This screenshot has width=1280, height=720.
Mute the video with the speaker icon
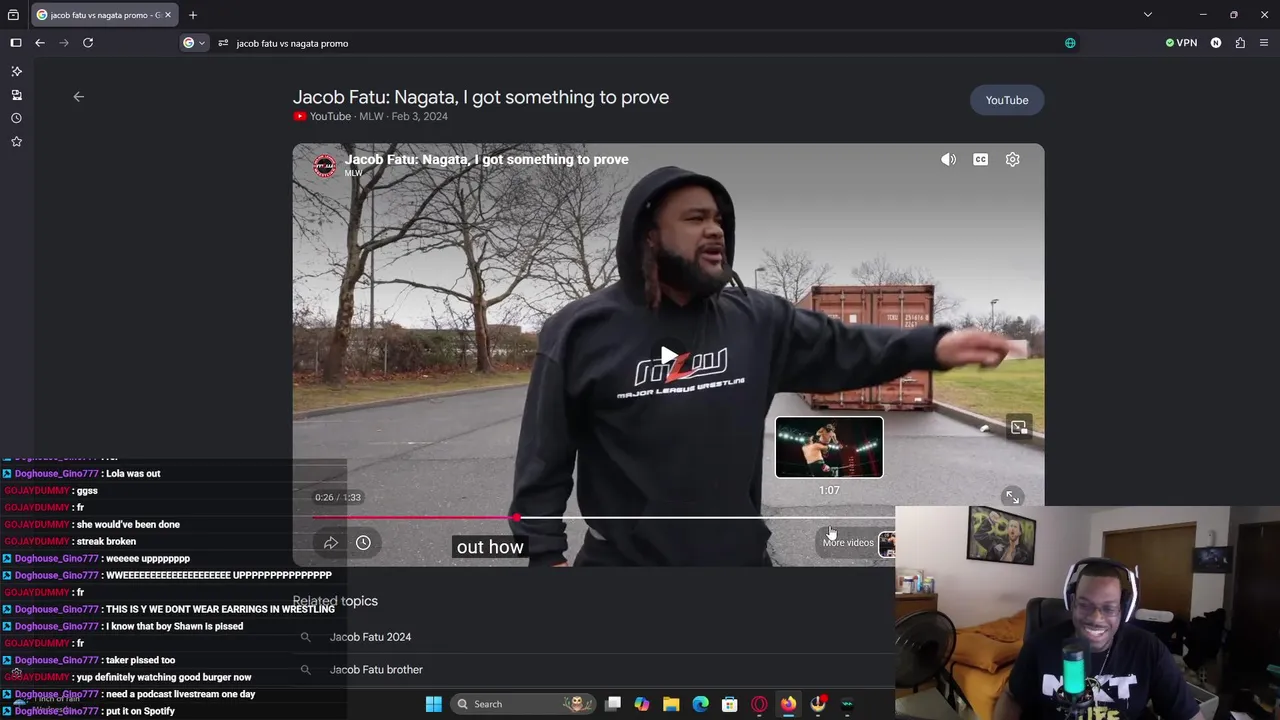click(x=948, y=159)
